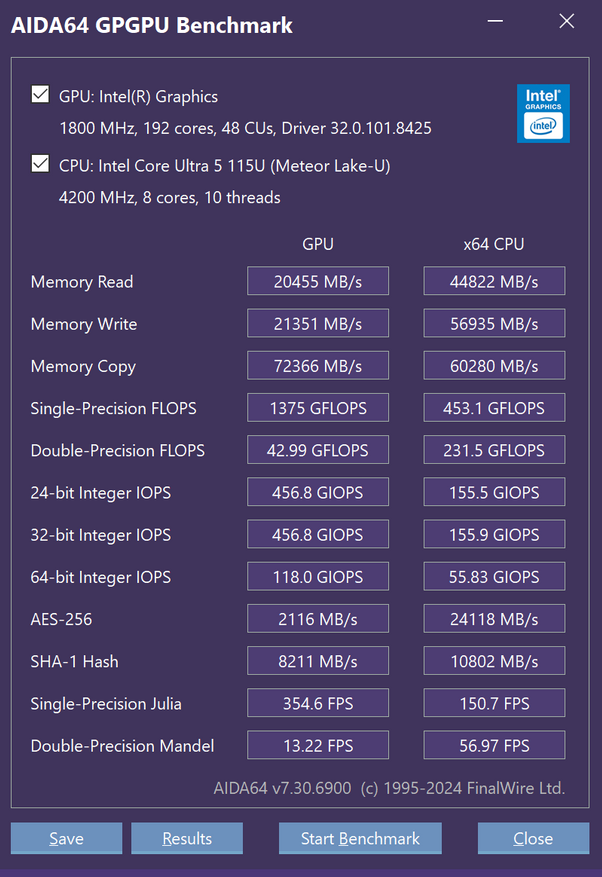Viewport: 602px width, 877px height.
Task: Click the Close button at bottom
Action: pos(532,838)
